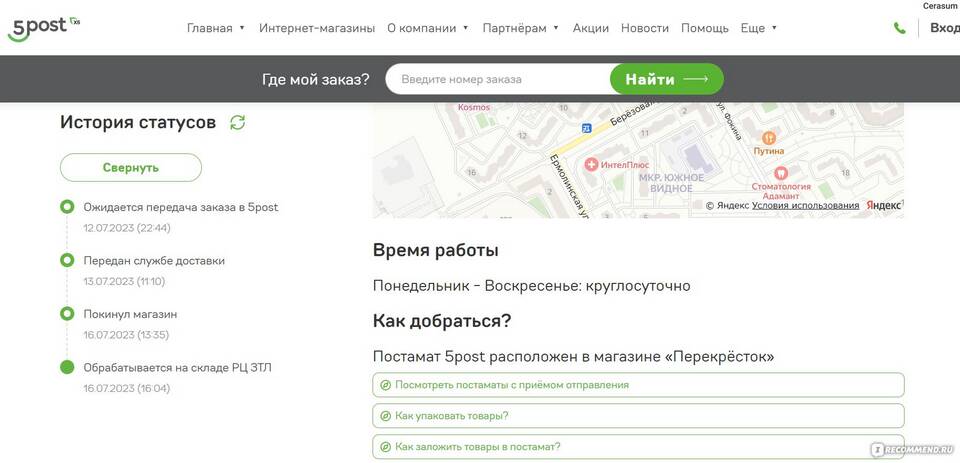Click the date 12.07.2023 (22:44)
Image resolution: width=960 pixels, height=463 pixels.
127,228
